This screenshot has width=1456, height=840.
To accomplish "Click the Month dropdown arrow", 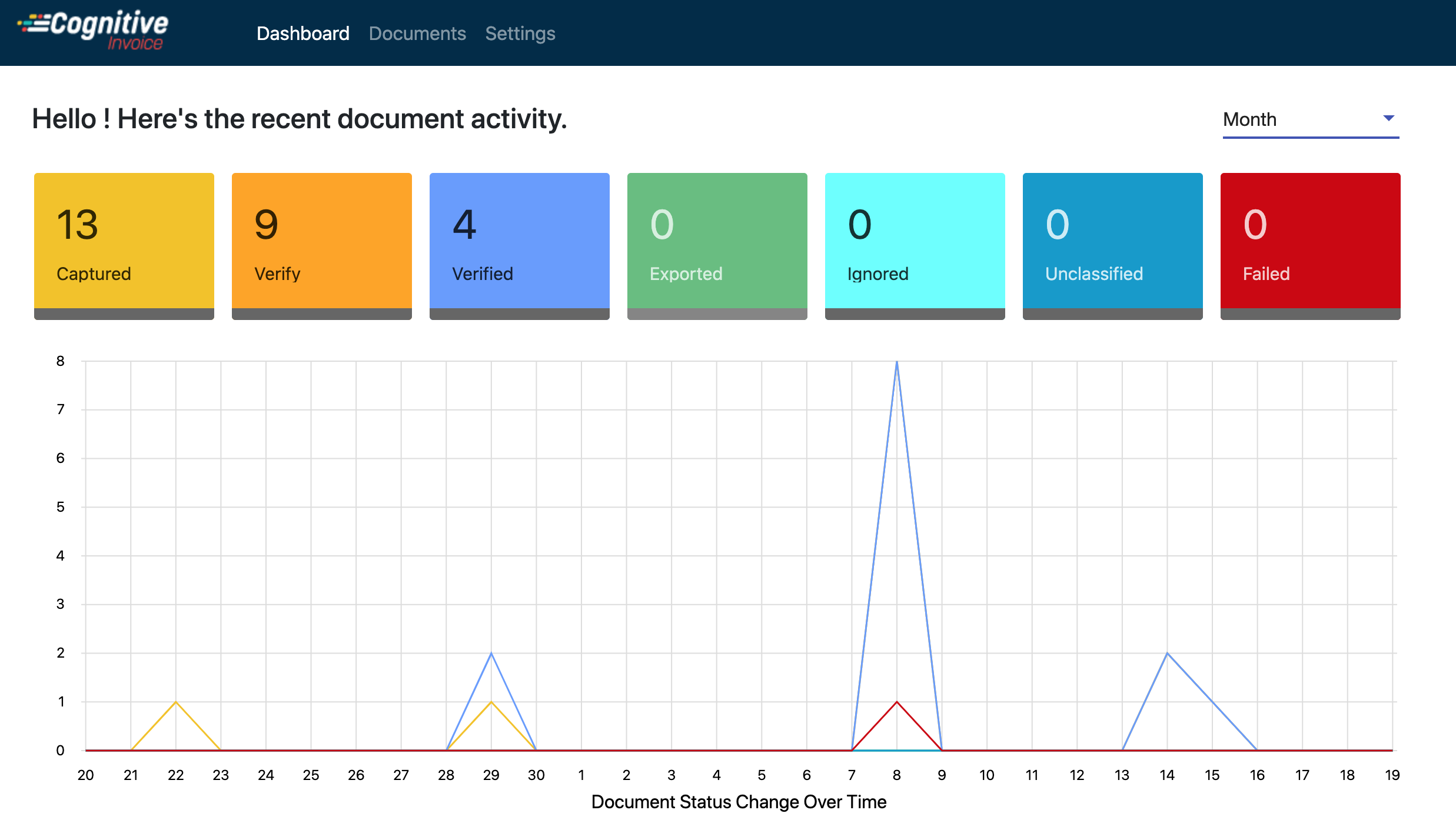I will [x=1388, y=118].
